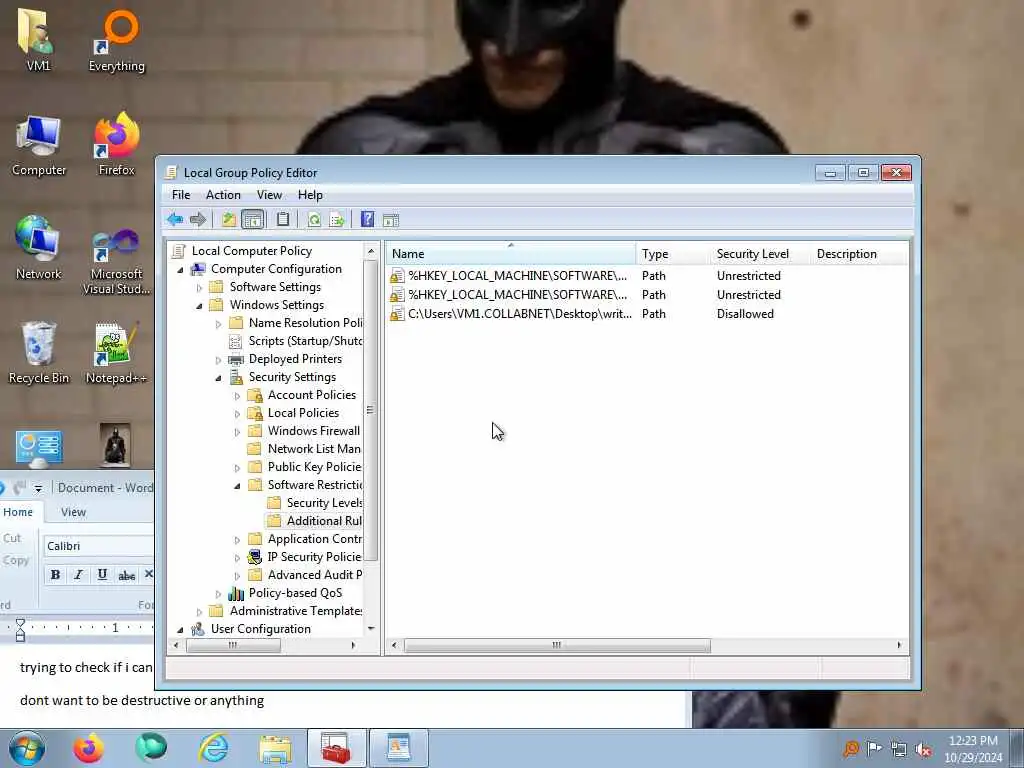The height and width of the screenshot is (768, 1024).
Task: Expand the Software Settings node
Action: (200, 287)
